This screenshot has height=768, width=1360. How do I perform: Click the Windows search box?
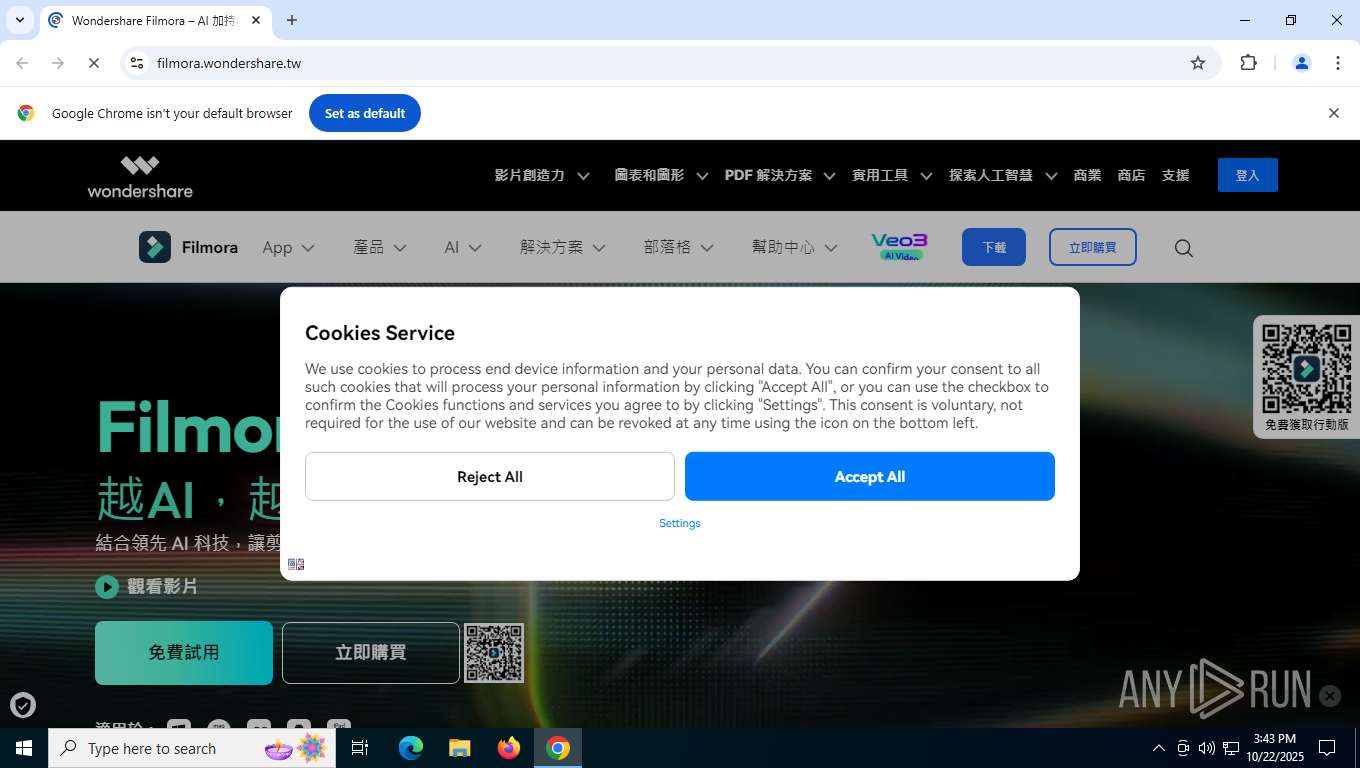click(192, 748)
